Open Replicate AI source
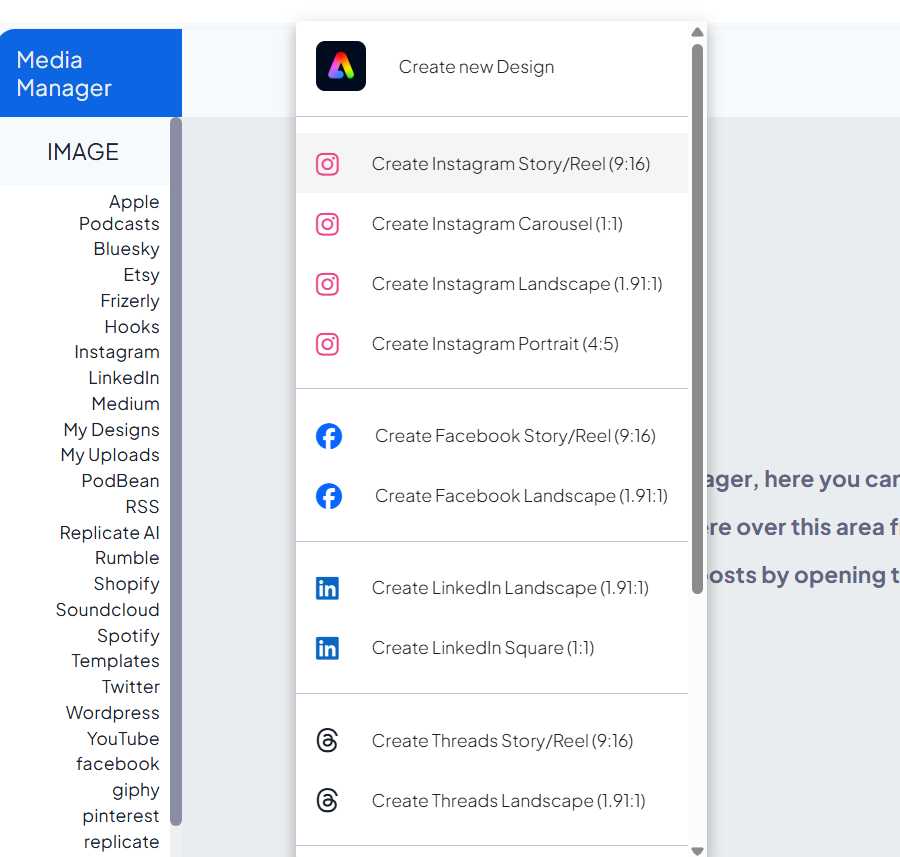Viewport: 900px width, 857px height. click(110, 533)
